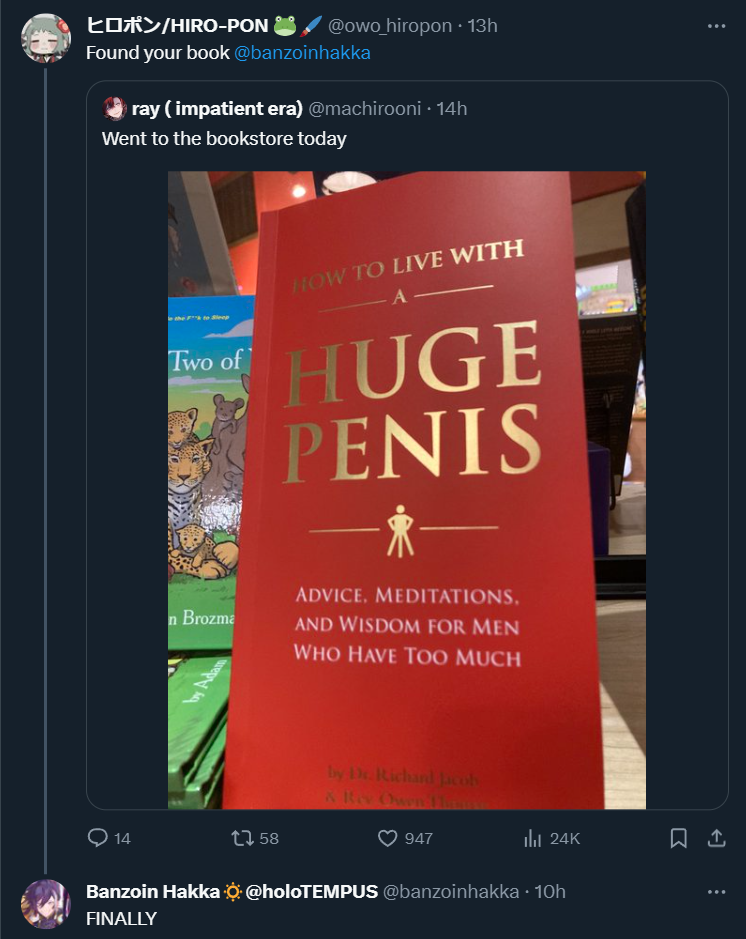746x939 pixels.
Task: Open ray's quoted tweet text
Action: pyautogui.click(x=224, y=139)
